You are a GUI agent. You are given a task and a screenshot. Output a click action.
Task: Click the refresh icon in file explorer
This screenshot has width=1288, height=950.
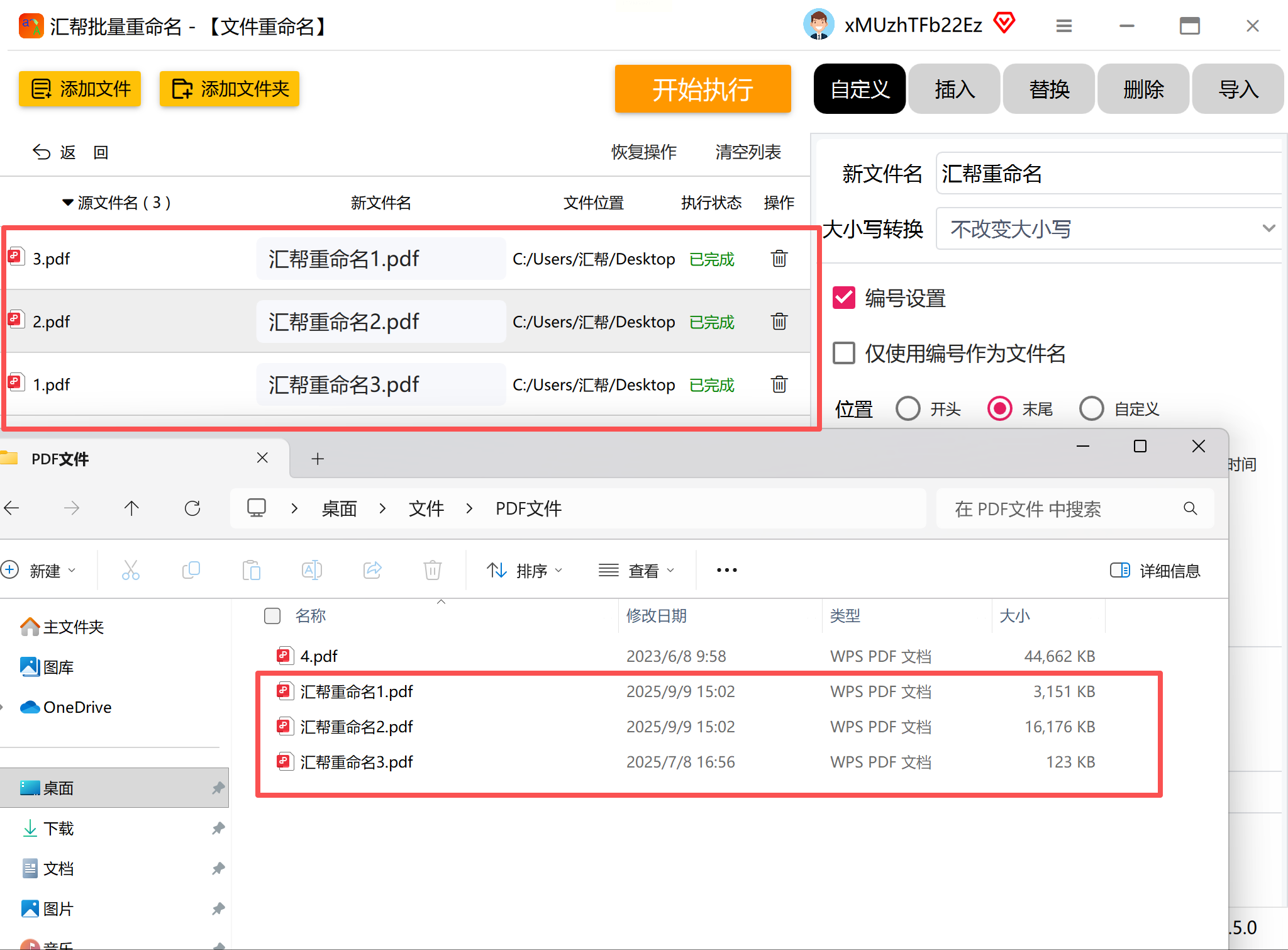192,508
